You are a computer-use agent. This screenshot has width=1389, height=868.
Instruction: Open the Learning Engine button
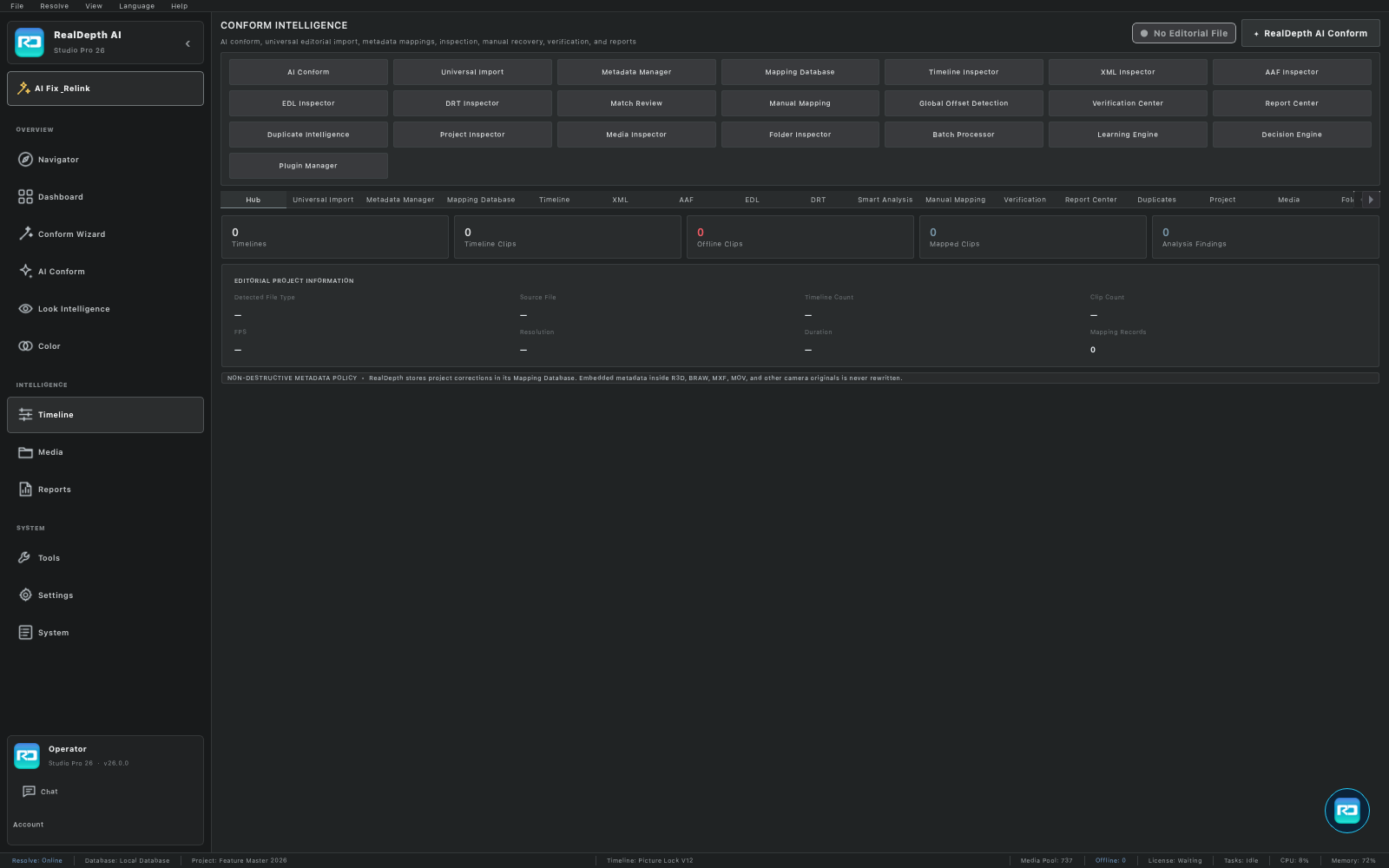point(1128,135)
